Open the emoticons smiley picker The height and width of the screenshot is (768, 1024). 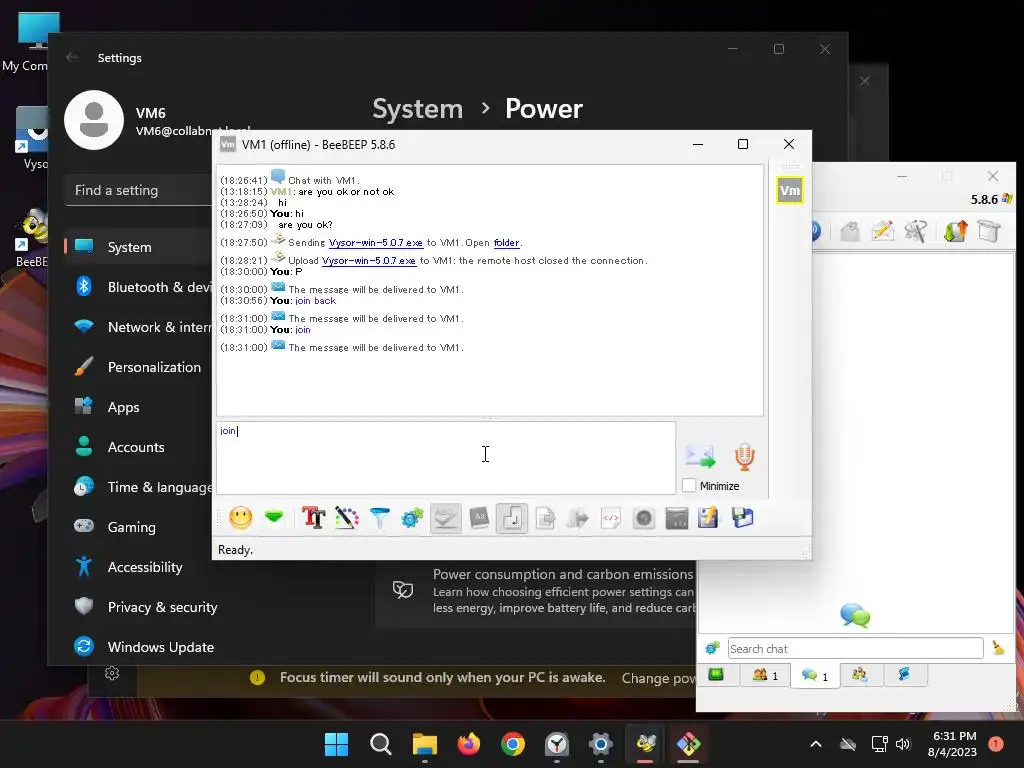point(240,518)
